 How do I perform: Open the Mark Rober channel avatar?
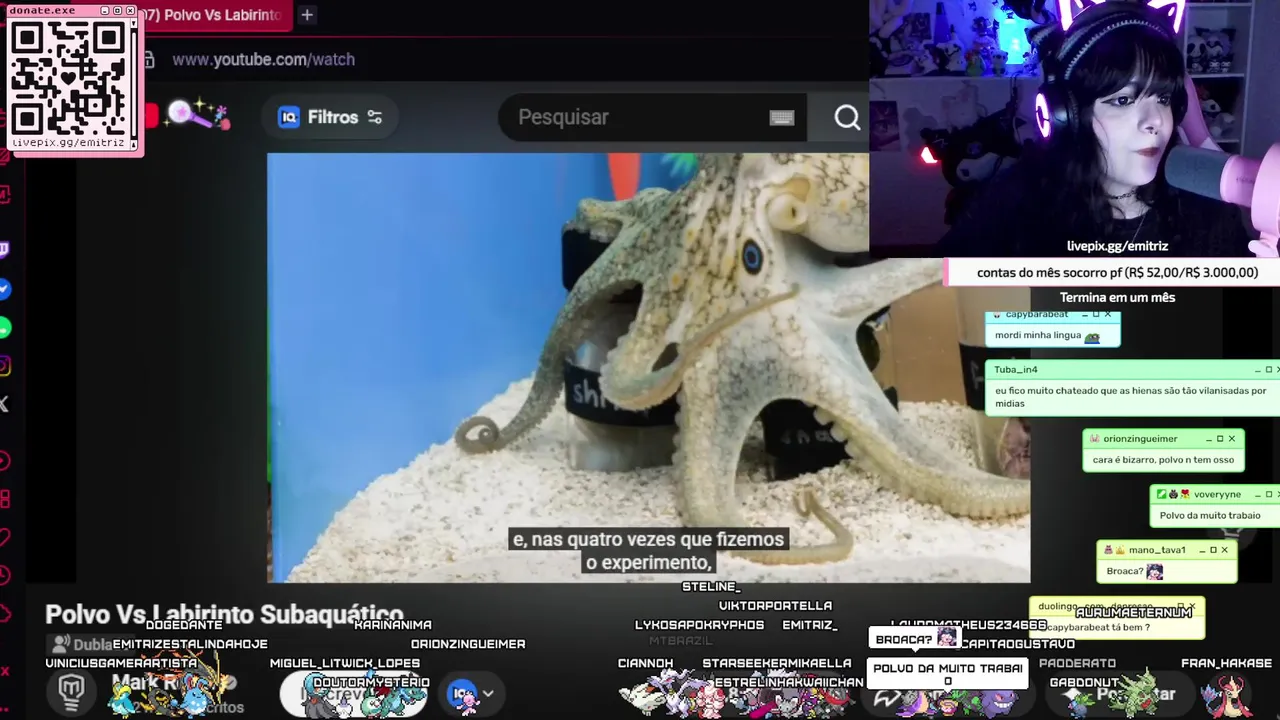click(x=71, y=692)
